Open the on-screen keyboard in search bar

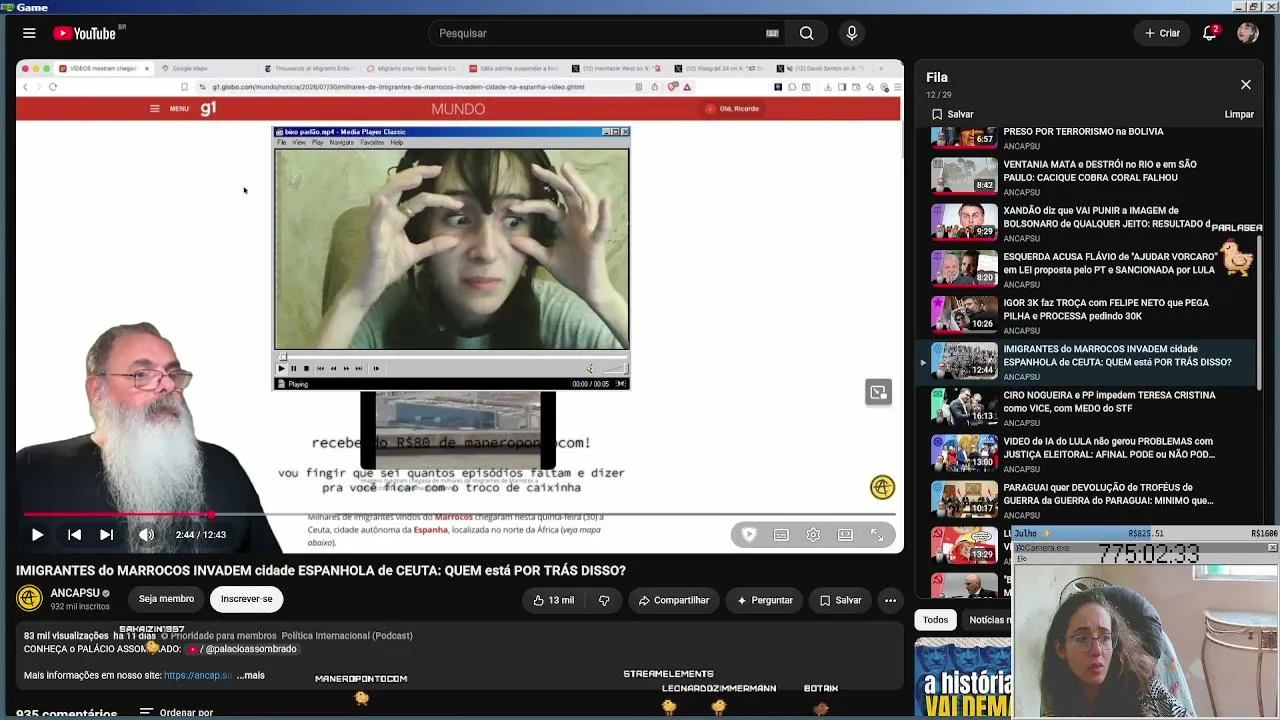point(772,33)
